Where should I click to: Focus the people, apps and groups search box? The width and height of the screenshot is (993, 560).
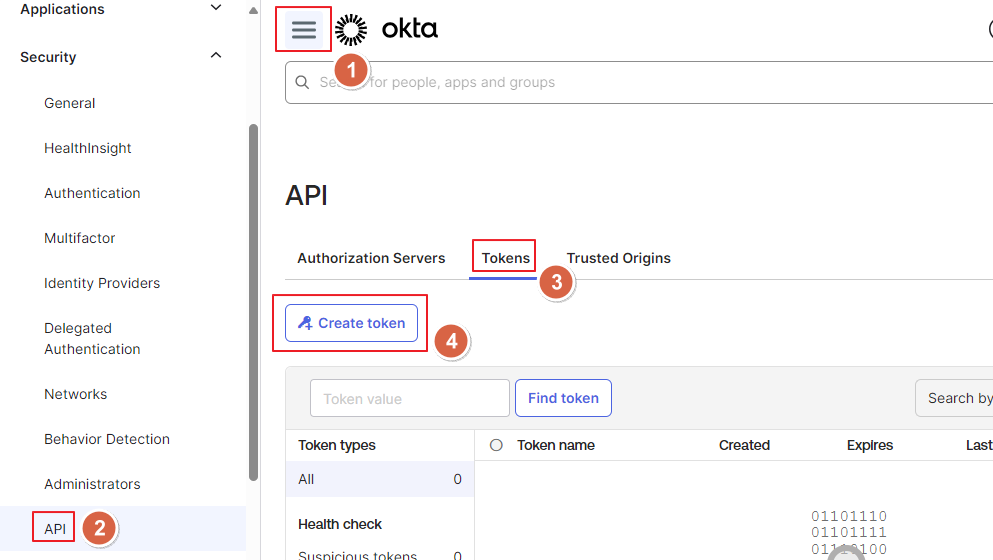pos(640,83)
